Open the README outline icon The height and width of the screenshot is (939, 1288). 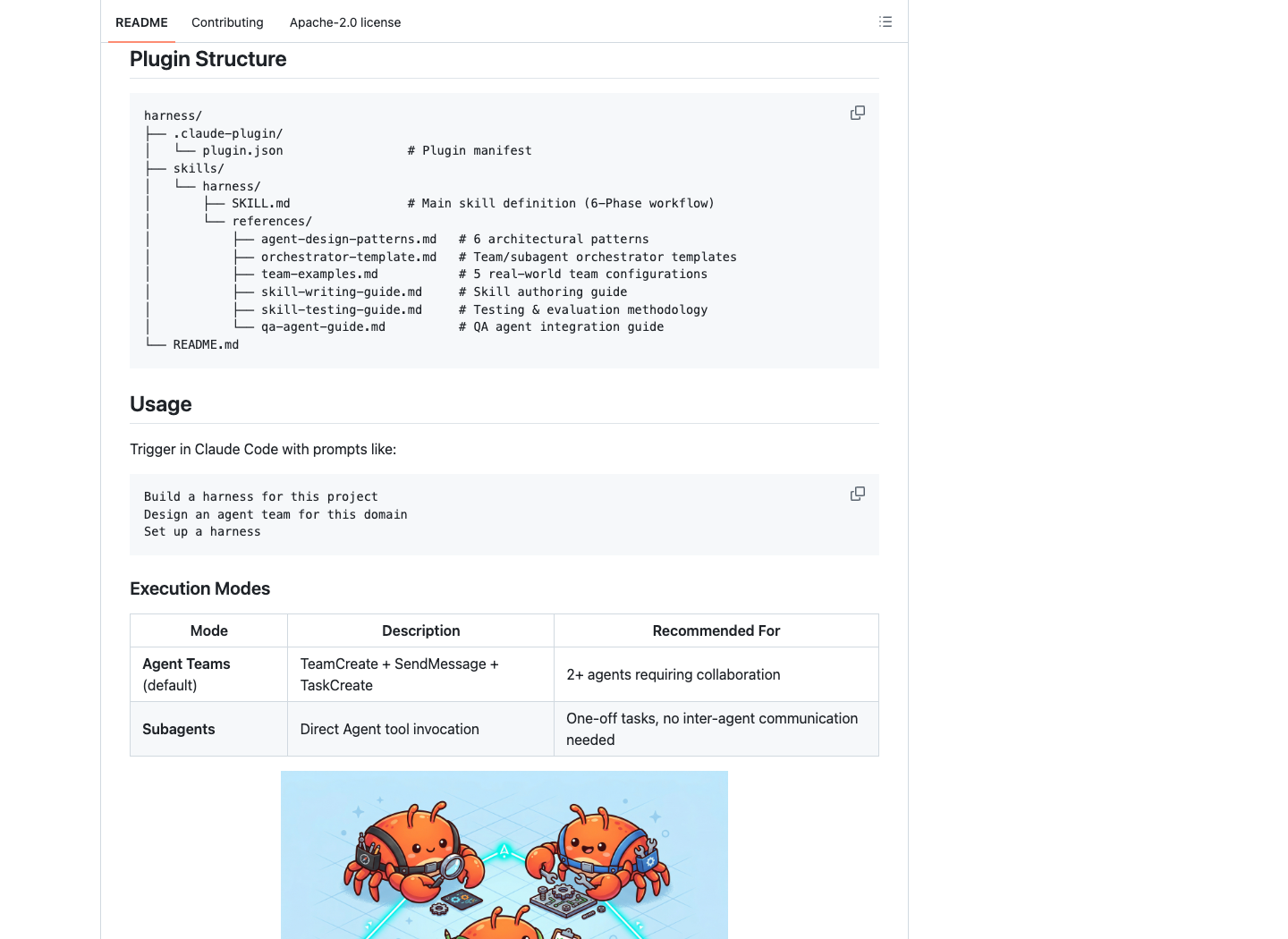[885, 21]
